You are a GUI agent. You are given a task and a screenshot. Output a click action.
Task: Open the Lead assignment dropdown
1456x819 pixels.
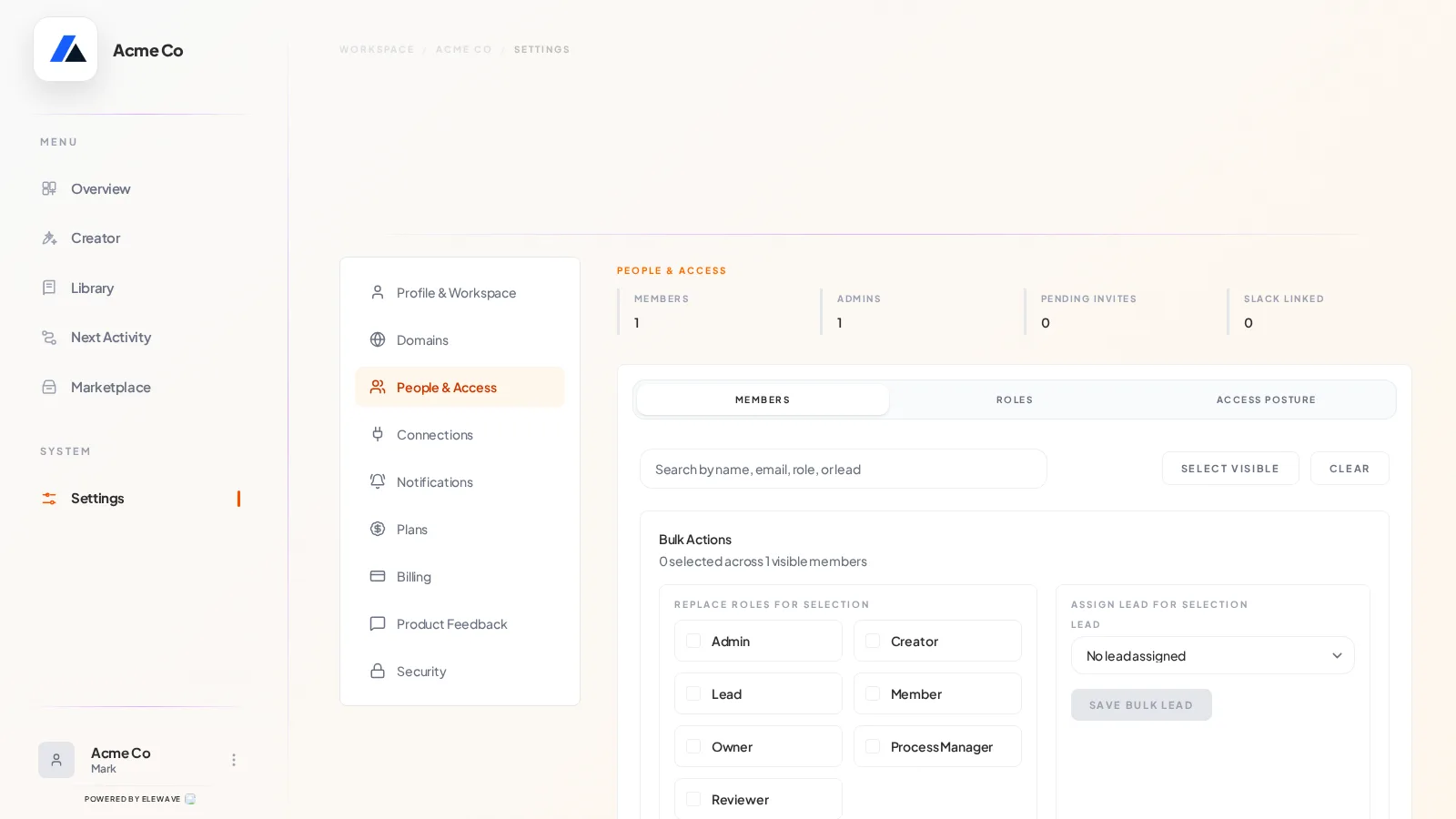1213,655
